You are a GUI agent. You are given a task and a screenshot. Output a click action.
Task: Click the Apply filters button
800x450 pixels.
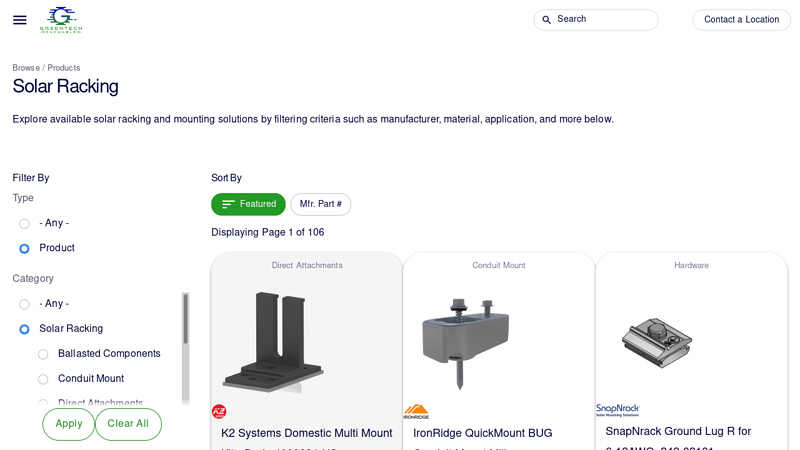(x=68, y=424)
